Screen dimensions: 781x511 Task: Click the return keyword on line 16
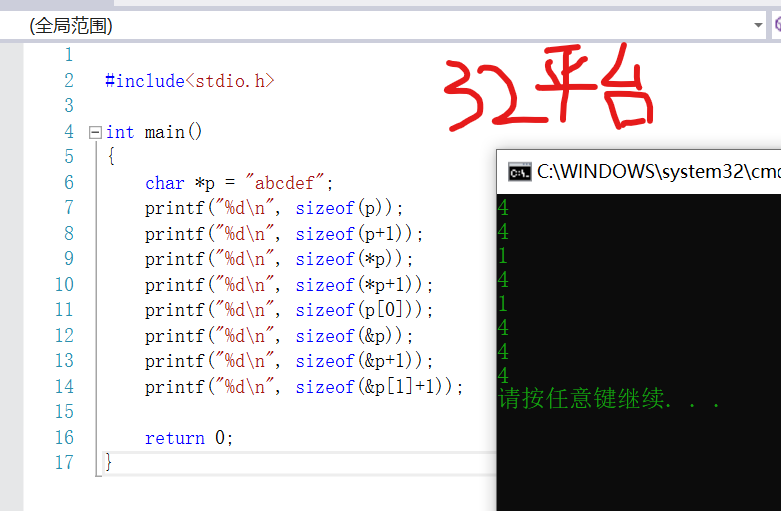tap(174, 438)
